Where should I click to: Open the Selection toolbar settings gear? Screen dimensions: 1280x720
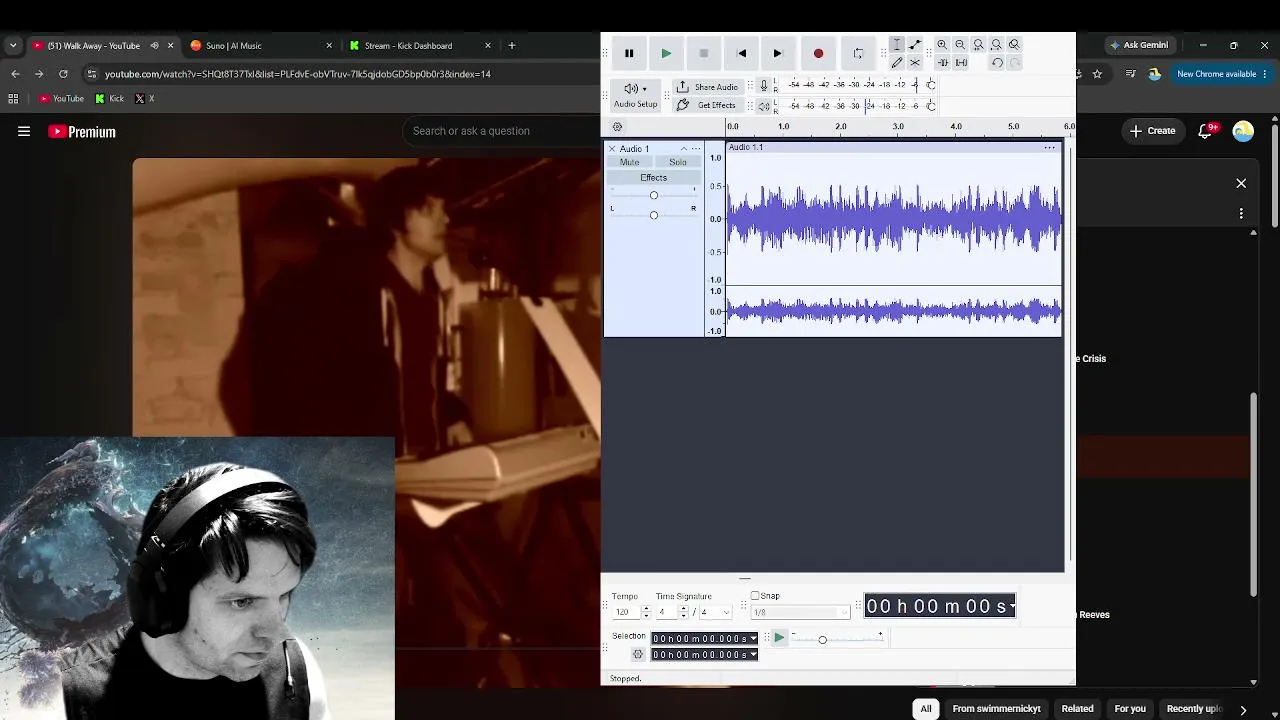638,655
